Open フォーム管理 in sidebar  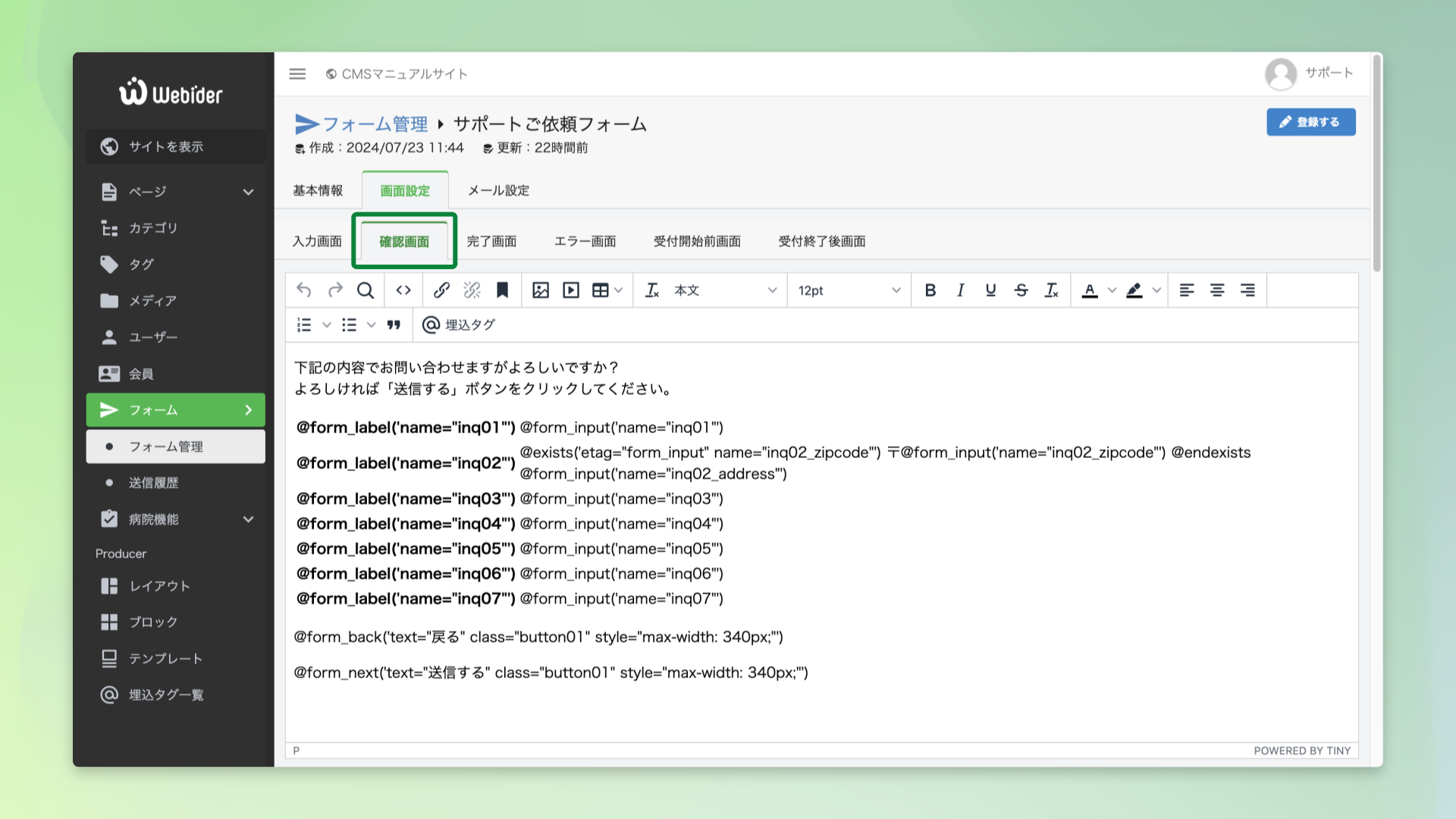[176, 447]
